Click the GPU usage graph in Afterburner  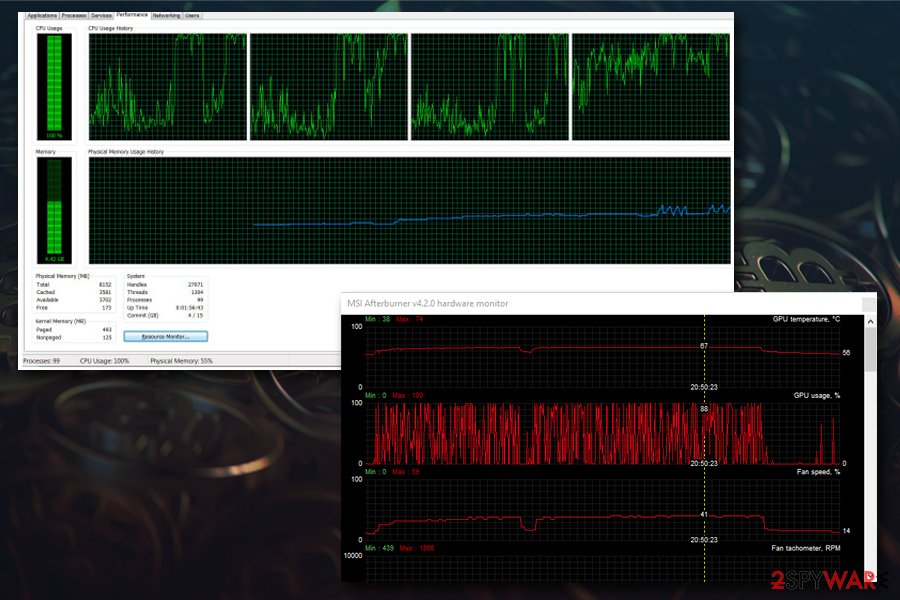(603, 433)
